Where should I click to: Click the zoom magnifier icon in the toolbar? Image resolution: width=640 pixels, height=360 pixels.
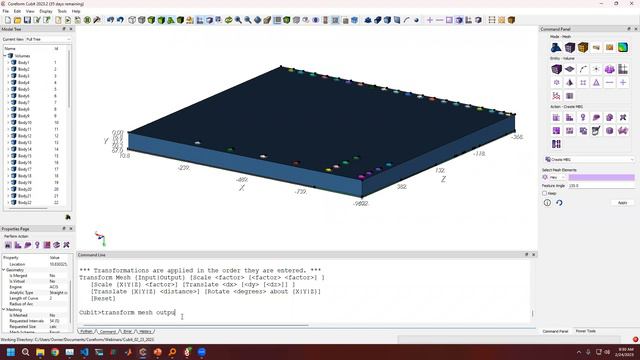coord(238,20)
